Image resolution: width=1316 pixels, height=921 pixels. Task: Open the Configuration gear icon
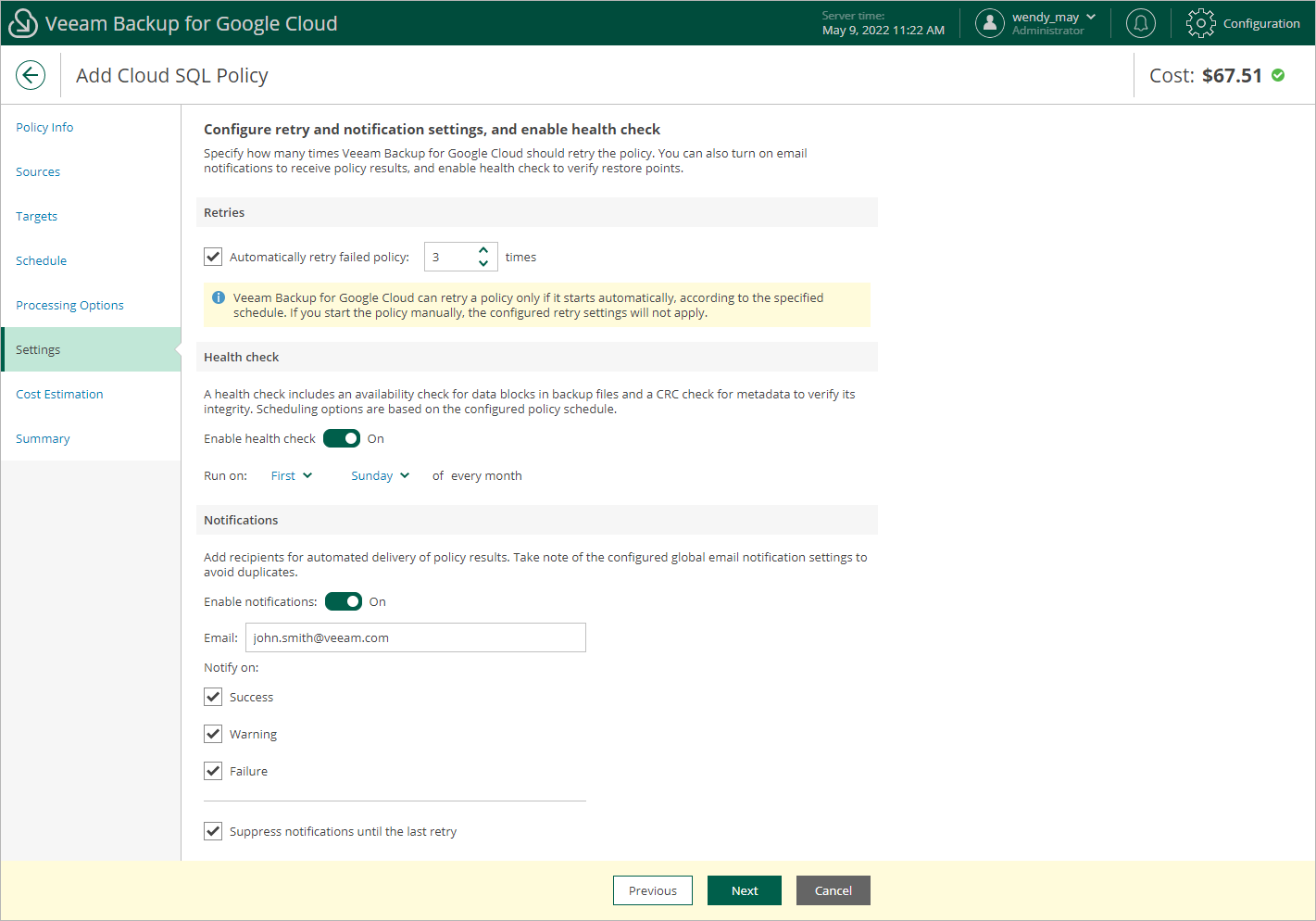tap(1201, 23)
